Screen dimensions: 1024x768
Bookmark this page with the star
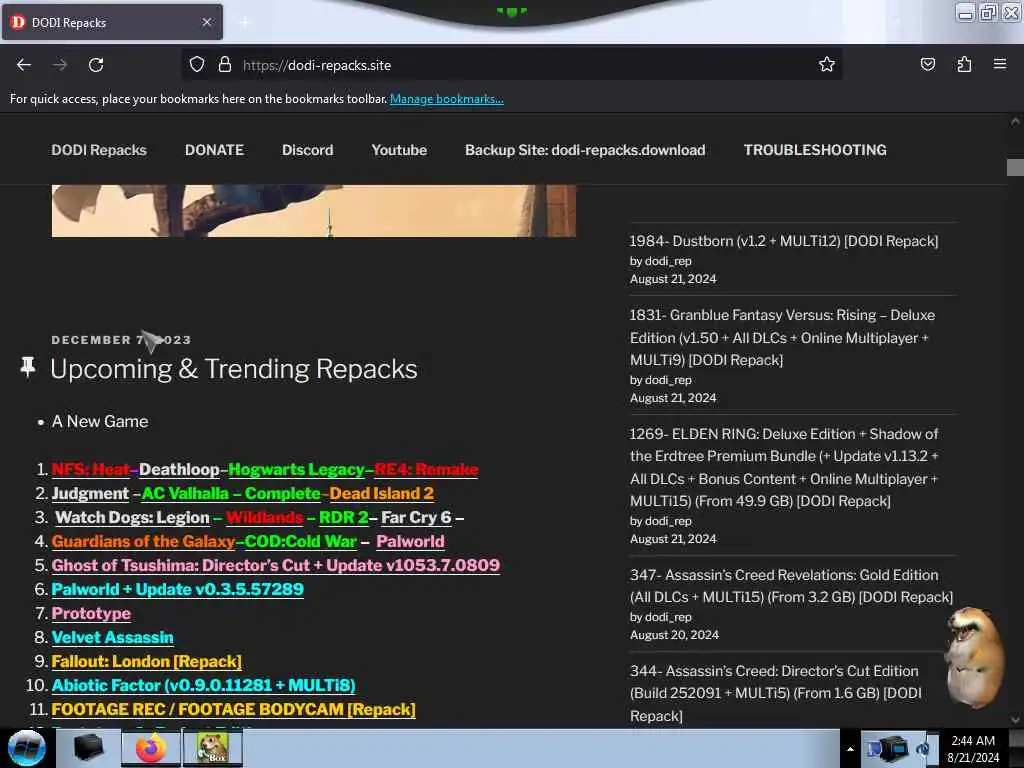[x=827, y=64]
